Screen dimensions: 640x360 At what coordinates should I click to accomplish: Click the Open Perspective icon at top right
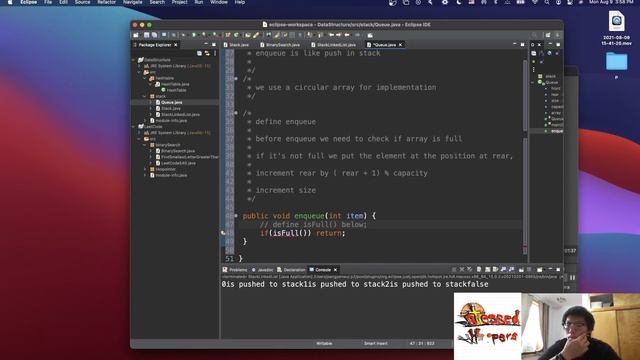pyautogui.click(x=548, y=35)
